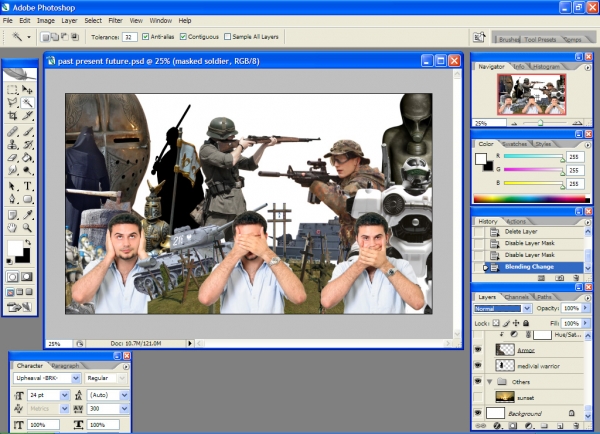Image resolution: width=600 pixels, height=434 pixels.
Task: Select the Clone Stamp tool
Action: click(x=13, y=145)
